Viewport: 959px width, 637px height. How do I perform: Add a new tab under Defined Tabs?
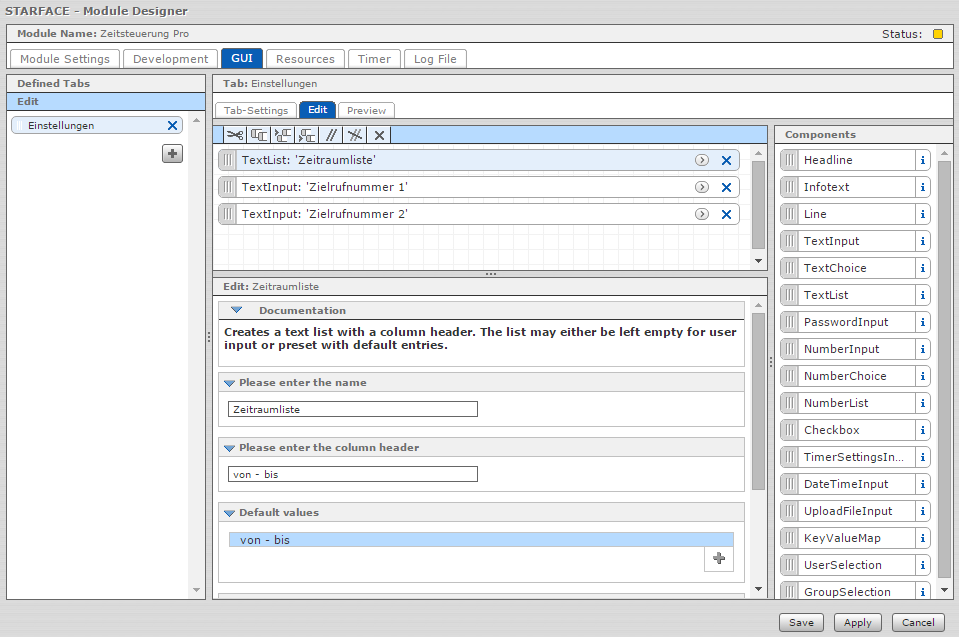coord(173,153)
